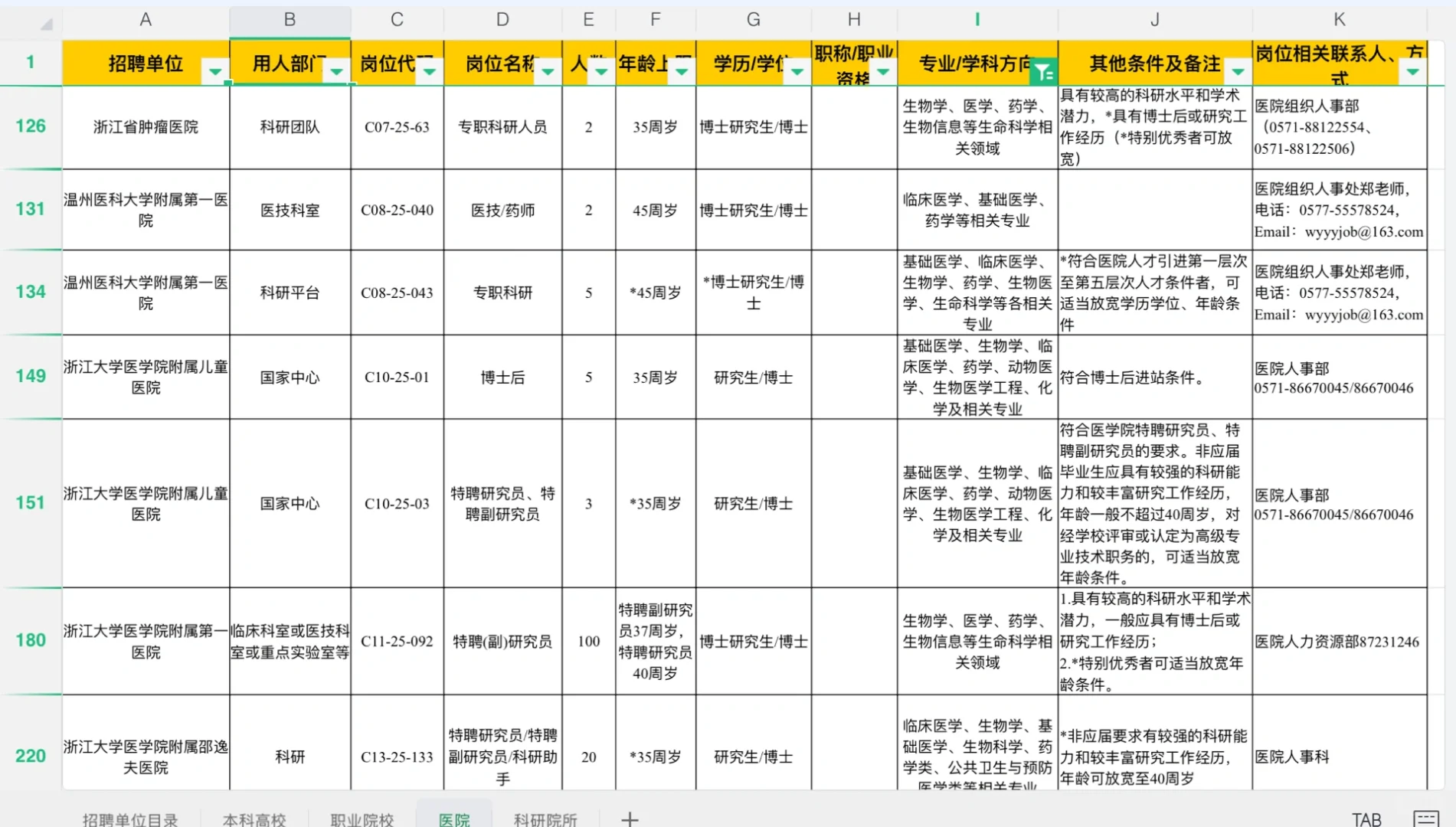The image size is (1456, 827).
Task: Select the cell 科研团队
Action: coord(290,127)
